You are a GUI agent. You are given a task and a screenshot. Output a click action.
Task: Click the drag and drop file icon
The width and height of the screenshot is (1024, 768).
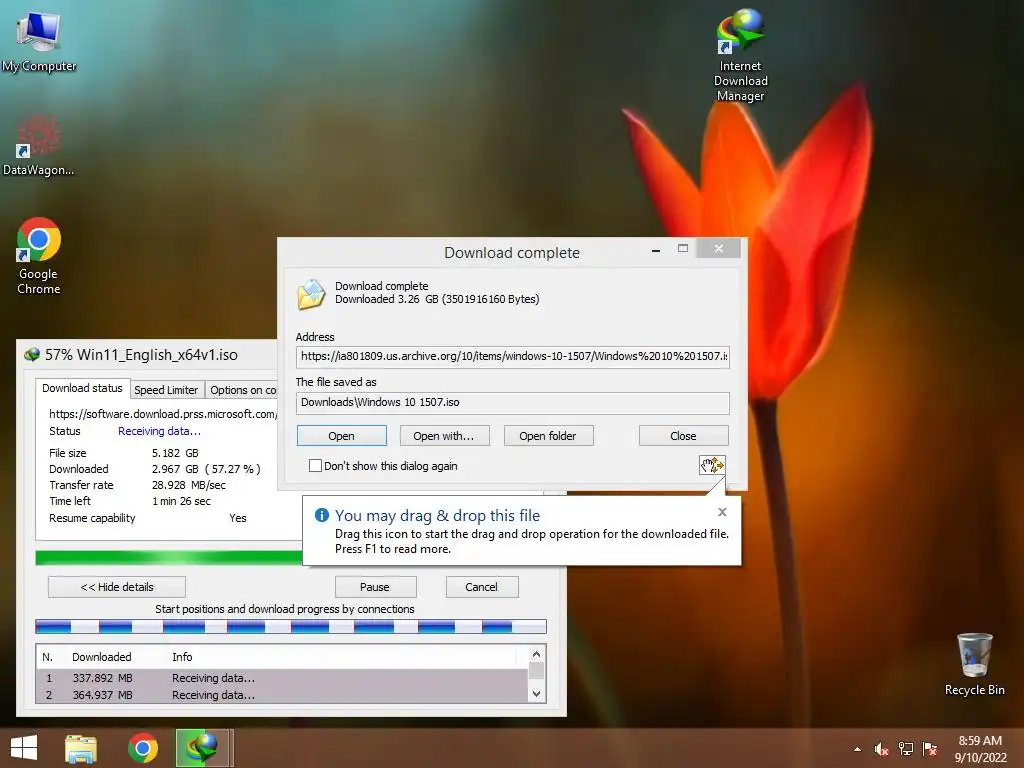[x=712, y=465]
